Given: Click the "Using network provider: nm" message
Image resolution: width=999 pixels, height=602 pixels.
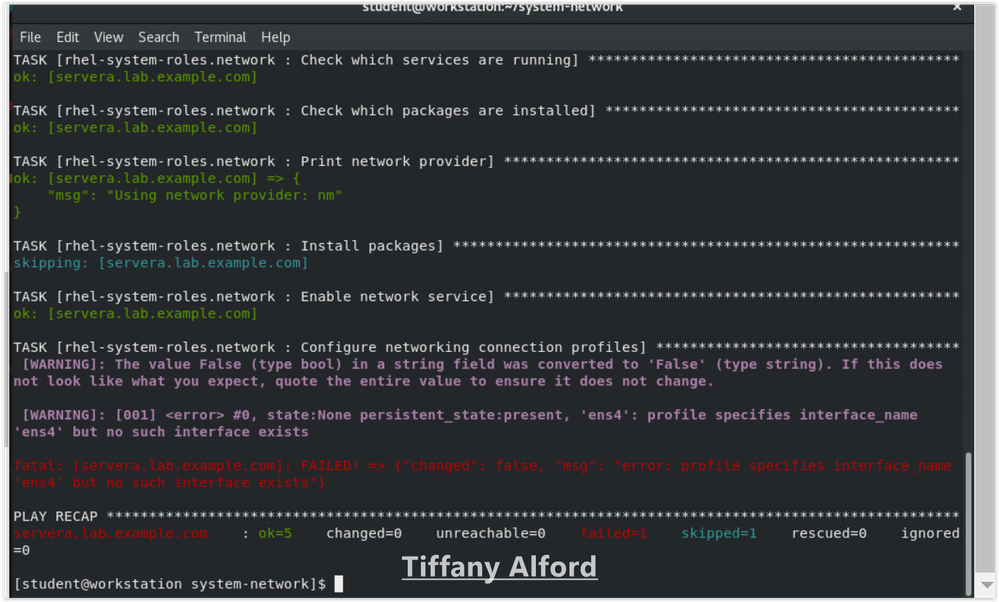Looking at the screenshot, I should coord(195,195).
